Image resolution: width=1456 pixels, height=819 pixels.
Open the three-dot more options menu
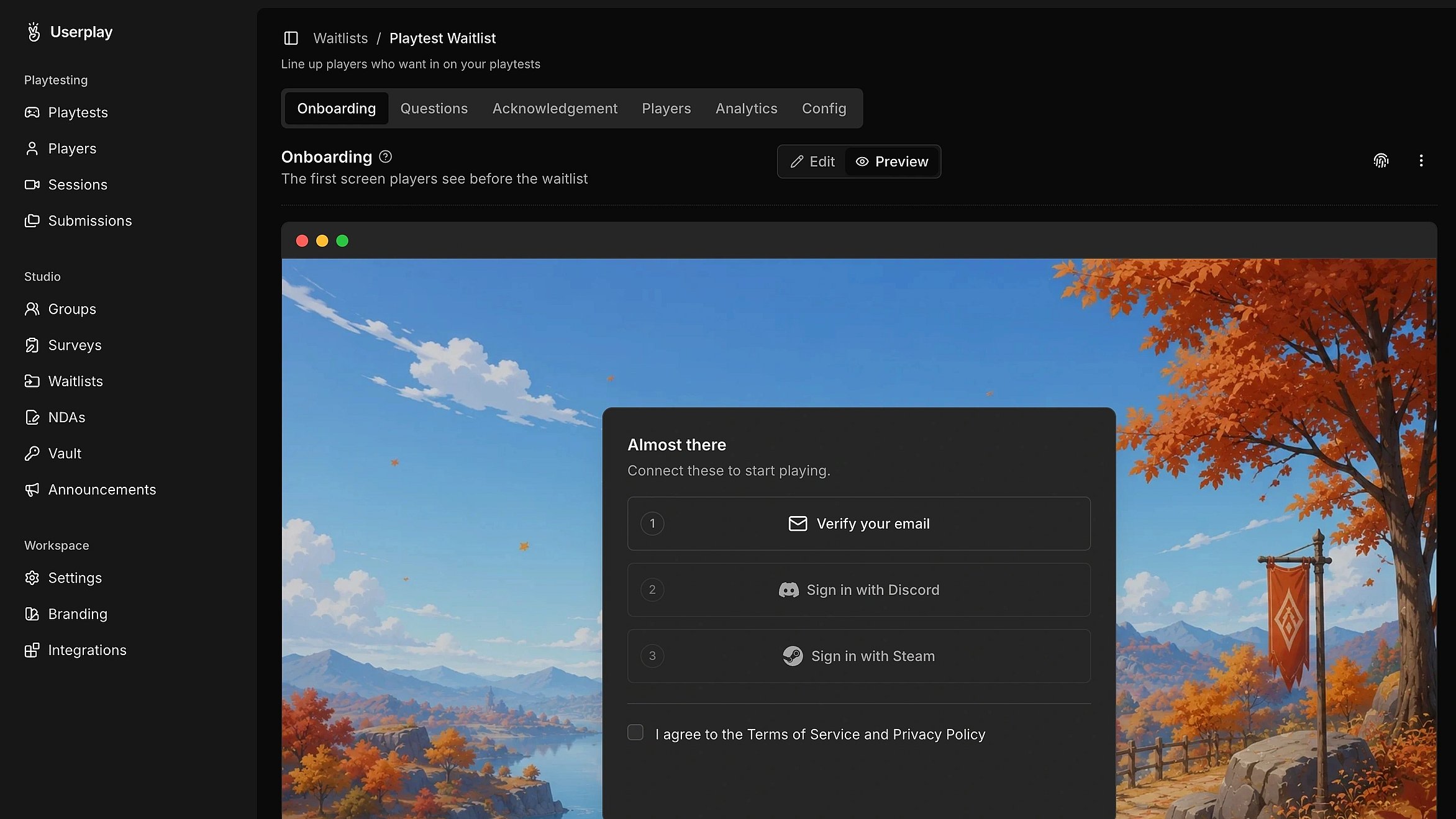click(x=1421, y=161)
